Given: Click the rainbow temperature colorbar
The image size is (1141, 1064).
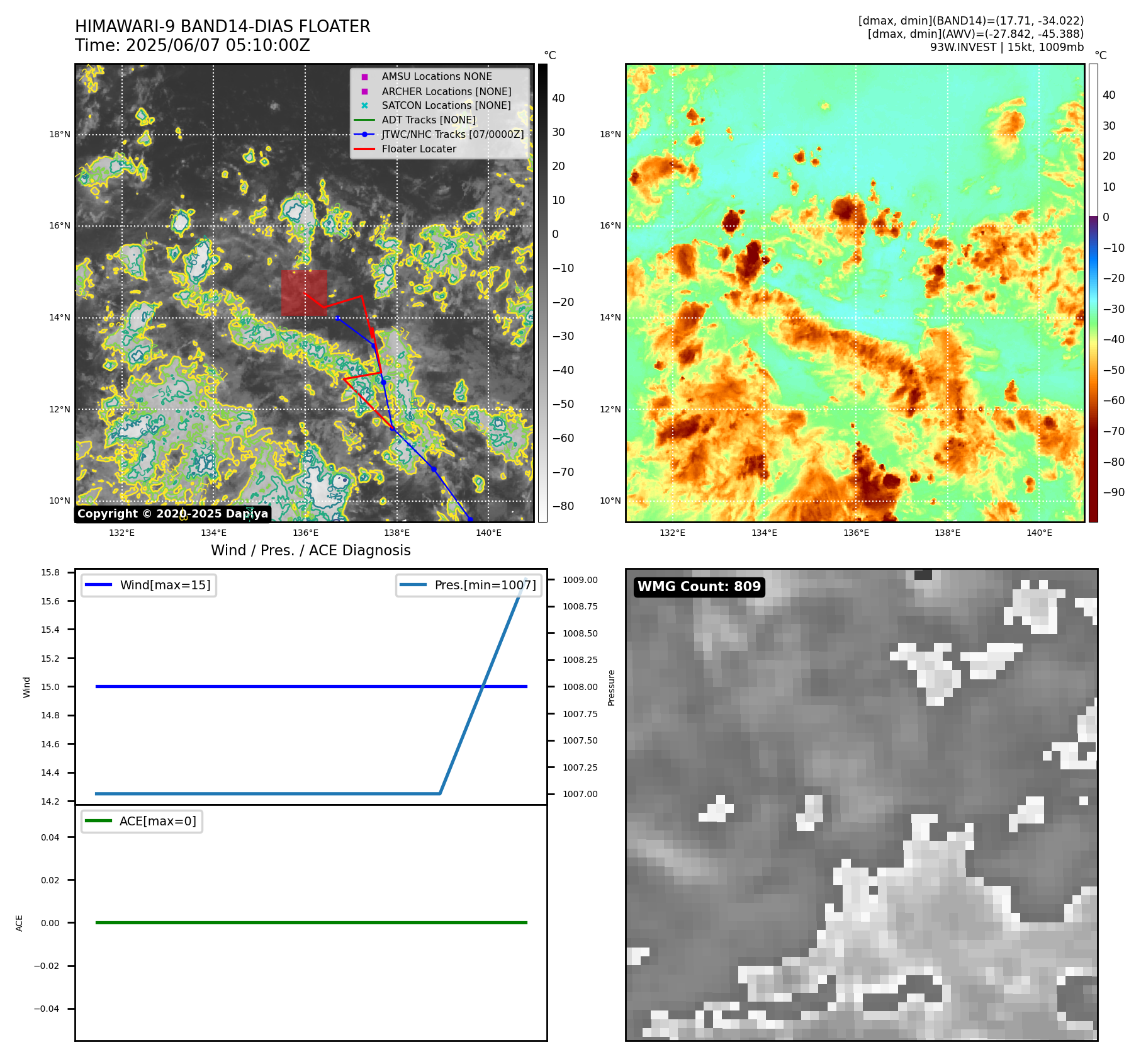Looking at the screenshot, I should [1093, 293].
